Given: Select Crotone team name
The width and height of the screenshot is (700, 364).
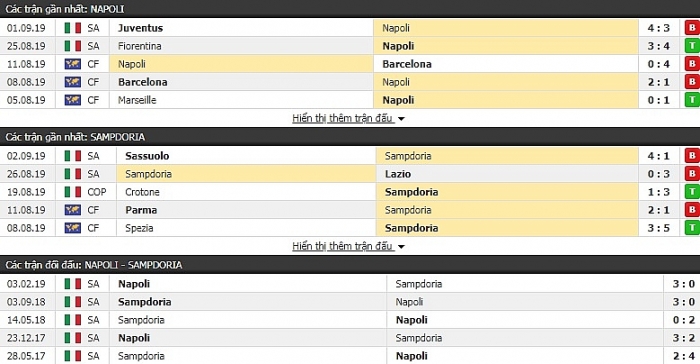Looking at the screenshot, I should (142, 192).
